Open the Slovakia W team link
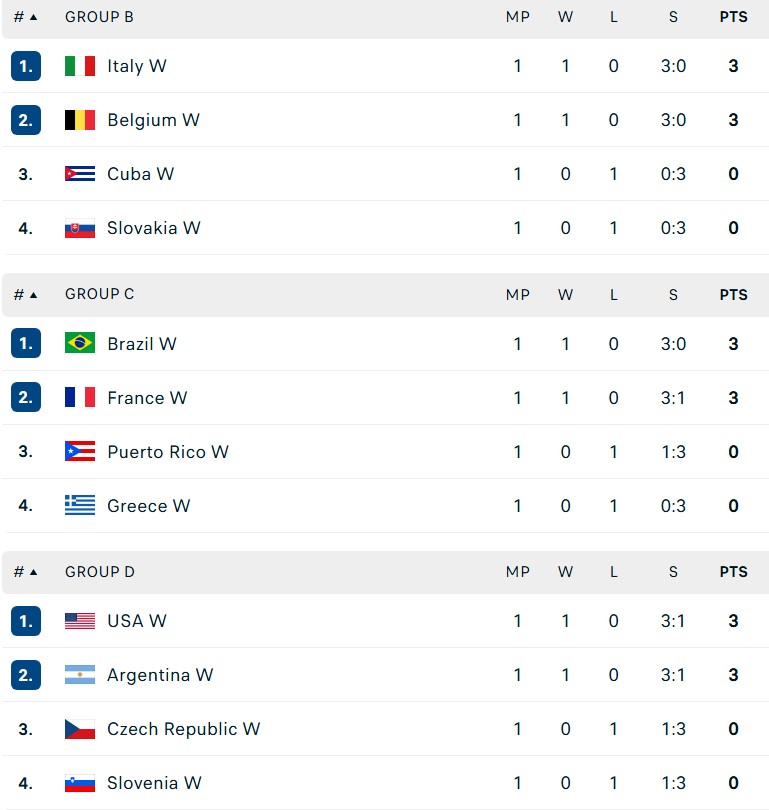769x810 pixels. pyautogui.click(x=154, y=228)
